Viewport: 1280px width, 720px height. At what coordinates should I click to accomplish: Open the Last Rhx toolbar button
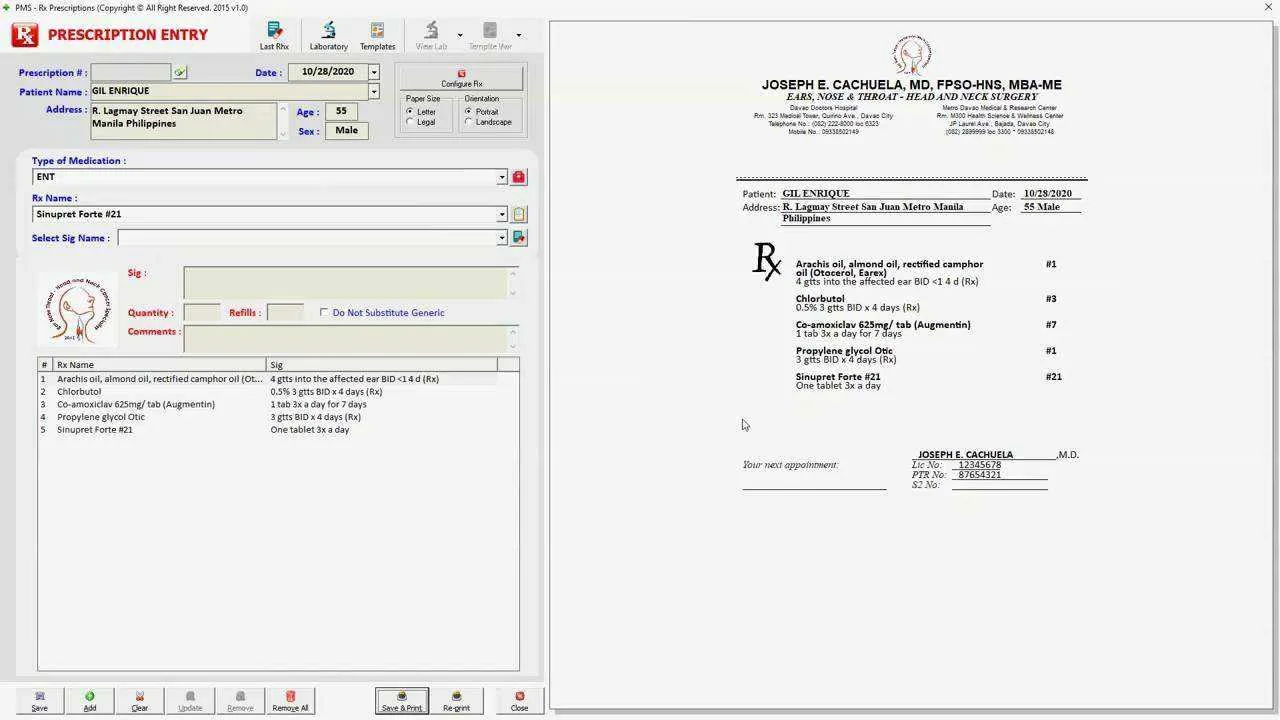pos(274,36)
